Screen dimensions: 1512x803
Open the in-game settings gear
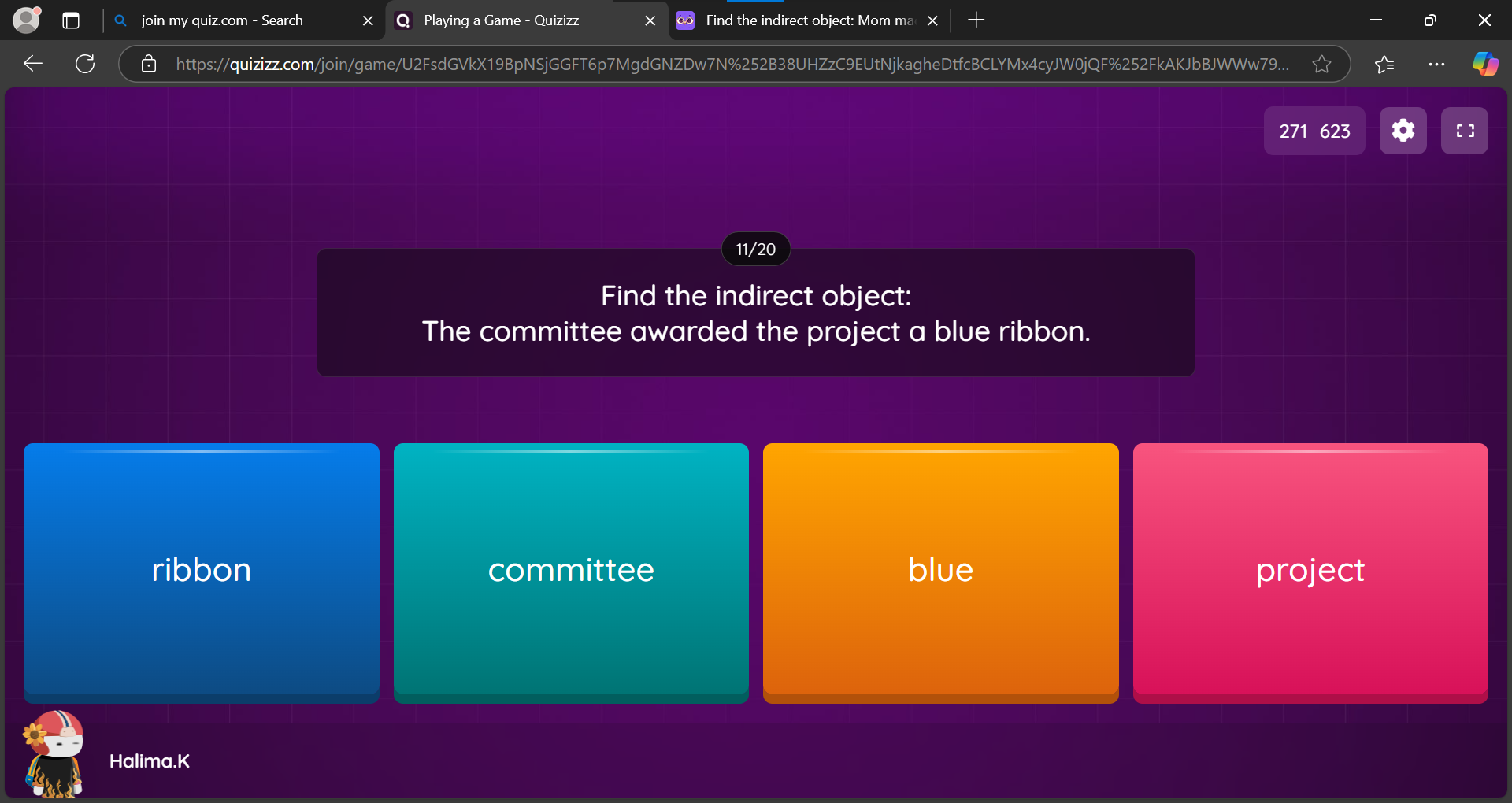[1403, 131]
